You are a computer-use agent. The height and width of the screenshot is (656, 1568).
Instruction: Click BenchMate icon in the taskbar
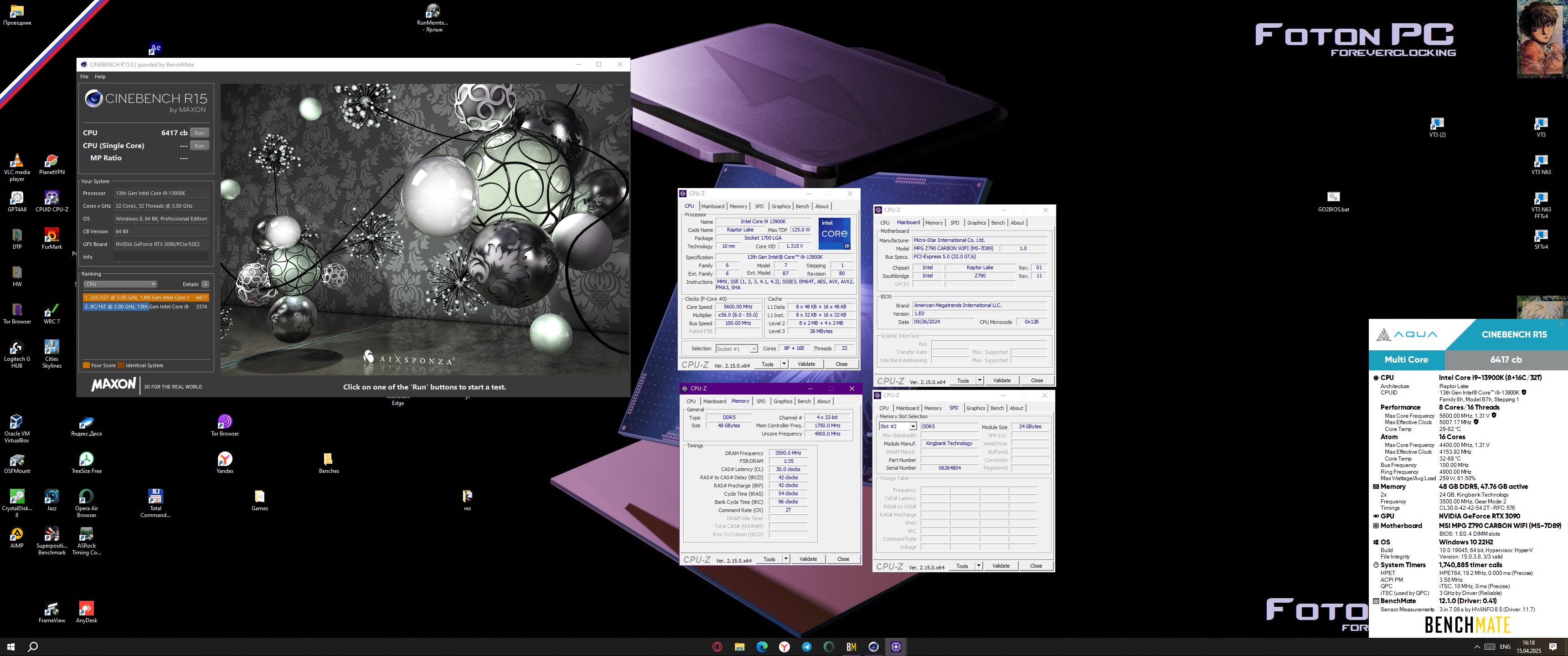[851, 647]
